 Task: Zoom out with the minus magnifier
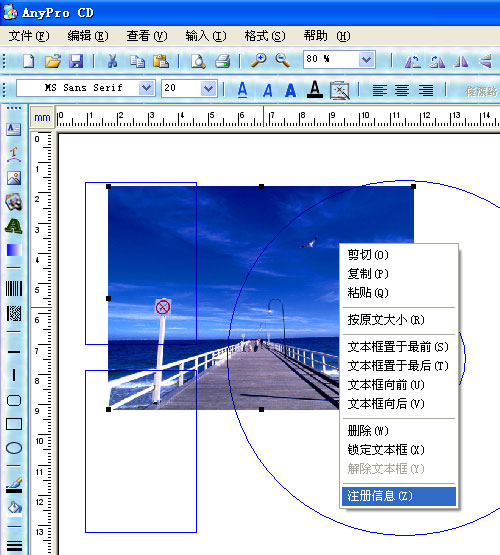283,60
